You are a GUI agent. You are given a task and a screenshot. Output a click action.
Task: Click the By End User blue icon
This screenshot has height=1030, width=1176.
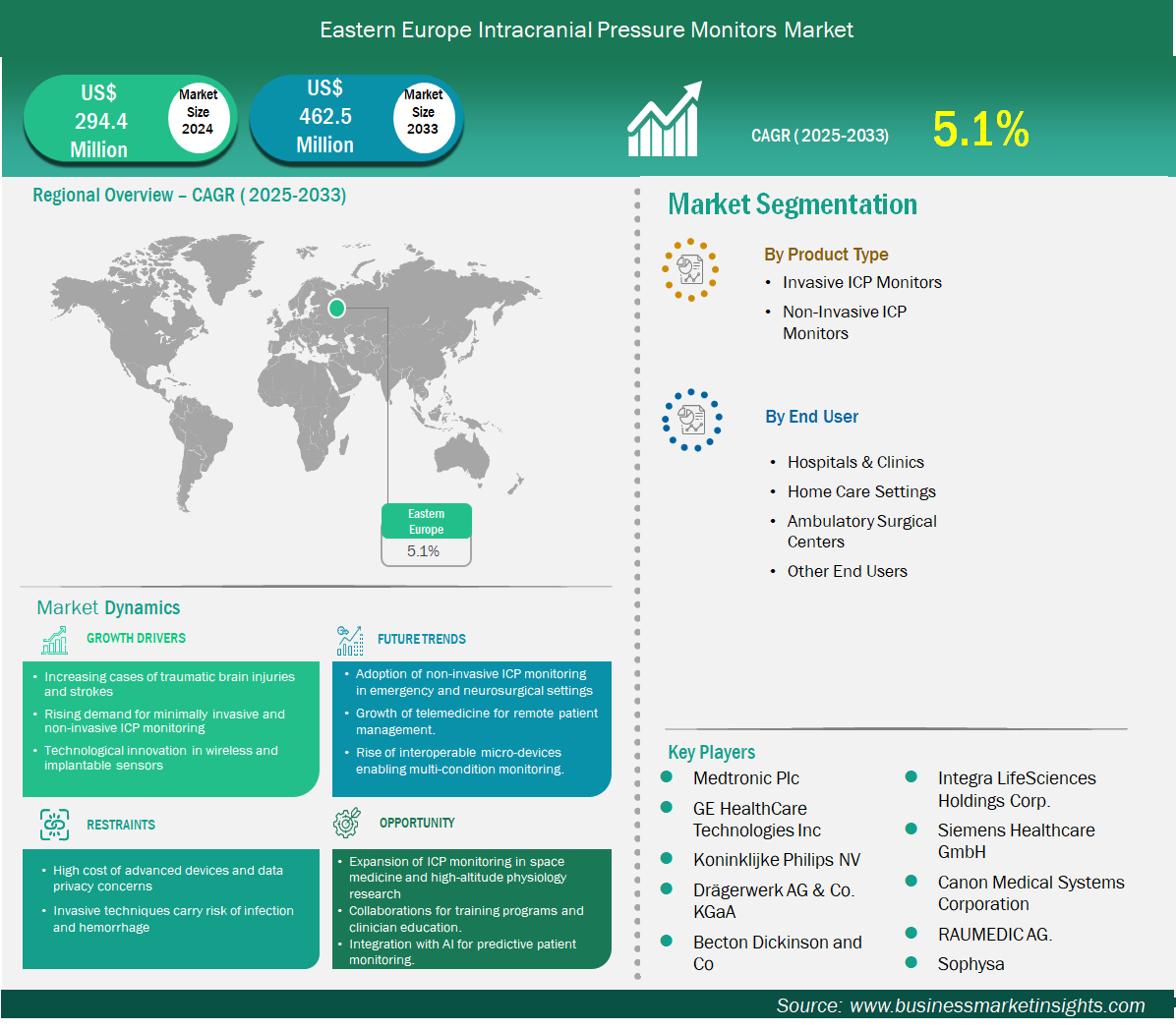click(x=691, y=420)
